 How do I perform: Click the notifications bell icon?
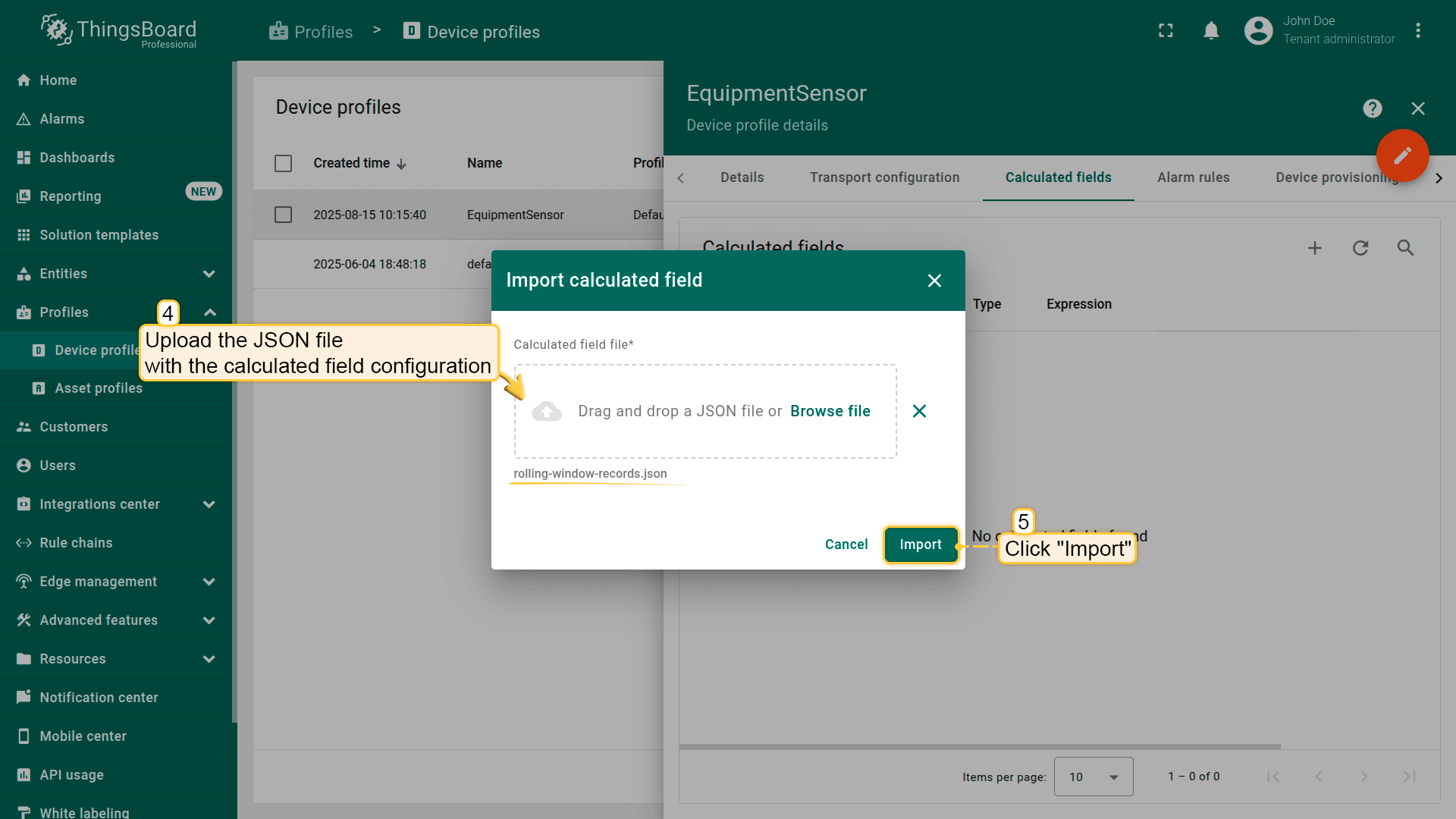point(1211,31)
